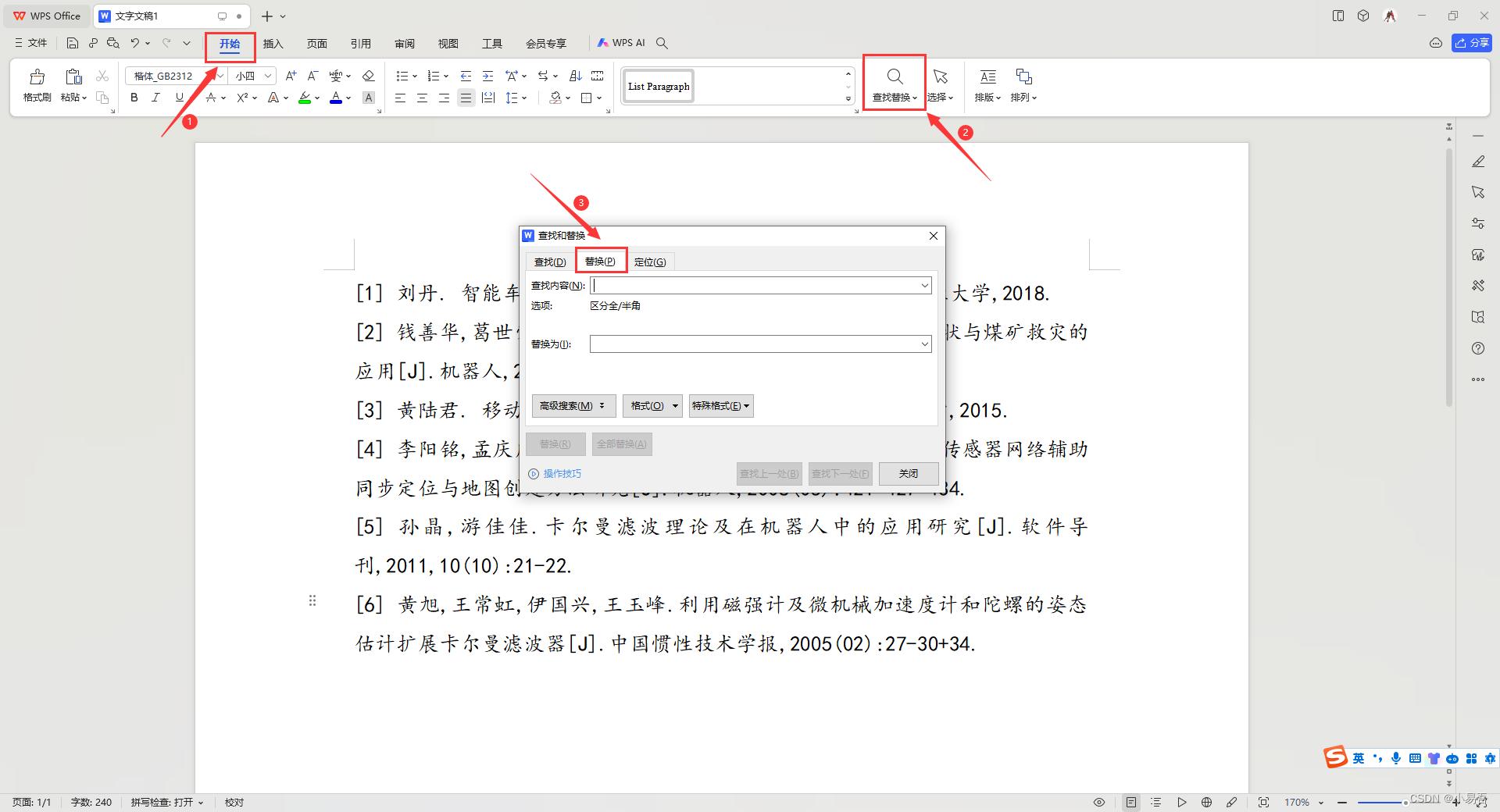Image resolution: width=1500 pixels, height=812 pixels.
Task: Click the Find and Replace magnifier icon
Action: pos(895,77)
